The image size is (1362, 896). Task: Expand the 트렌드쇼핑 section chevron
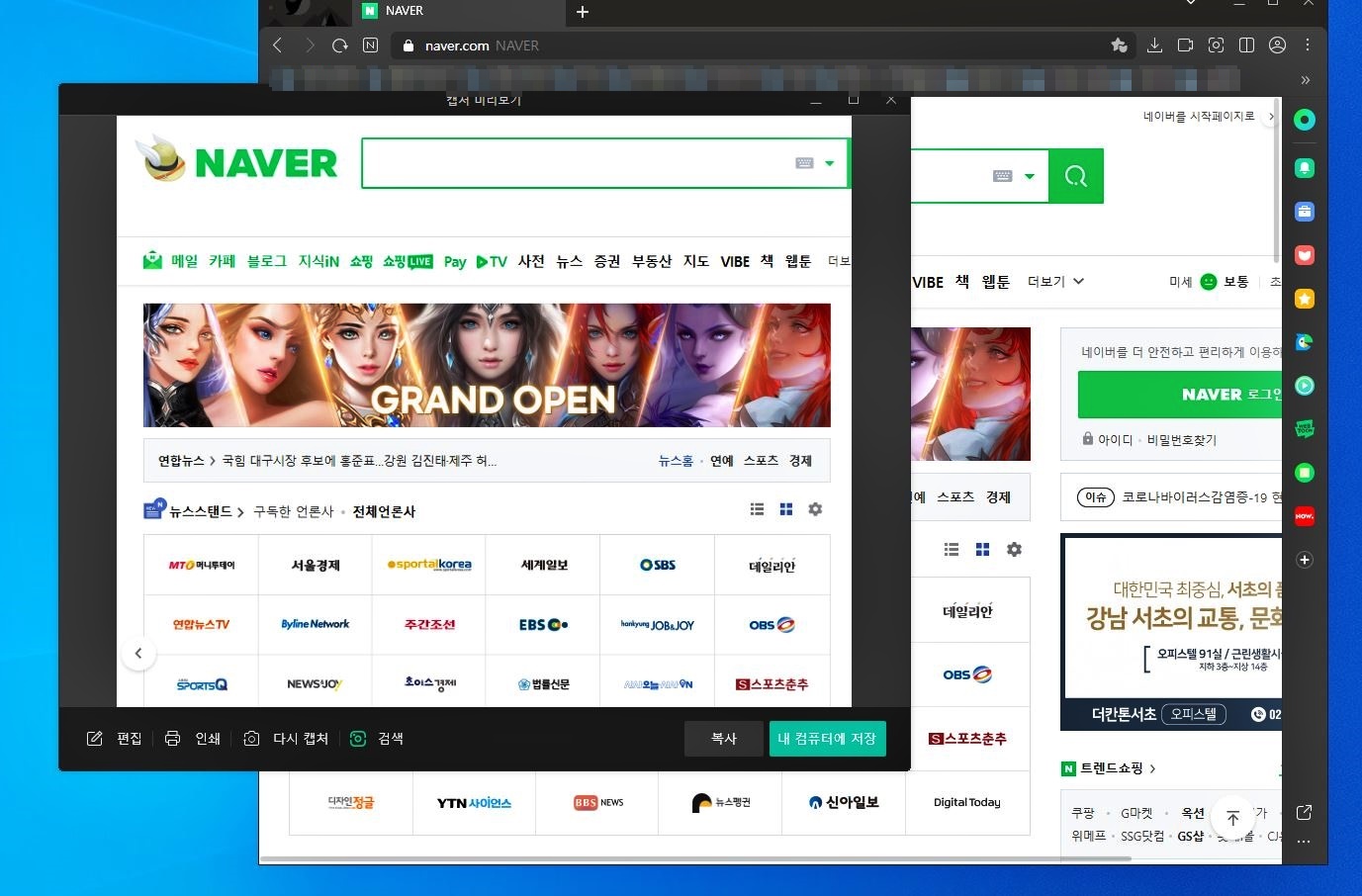(1153, 768)
